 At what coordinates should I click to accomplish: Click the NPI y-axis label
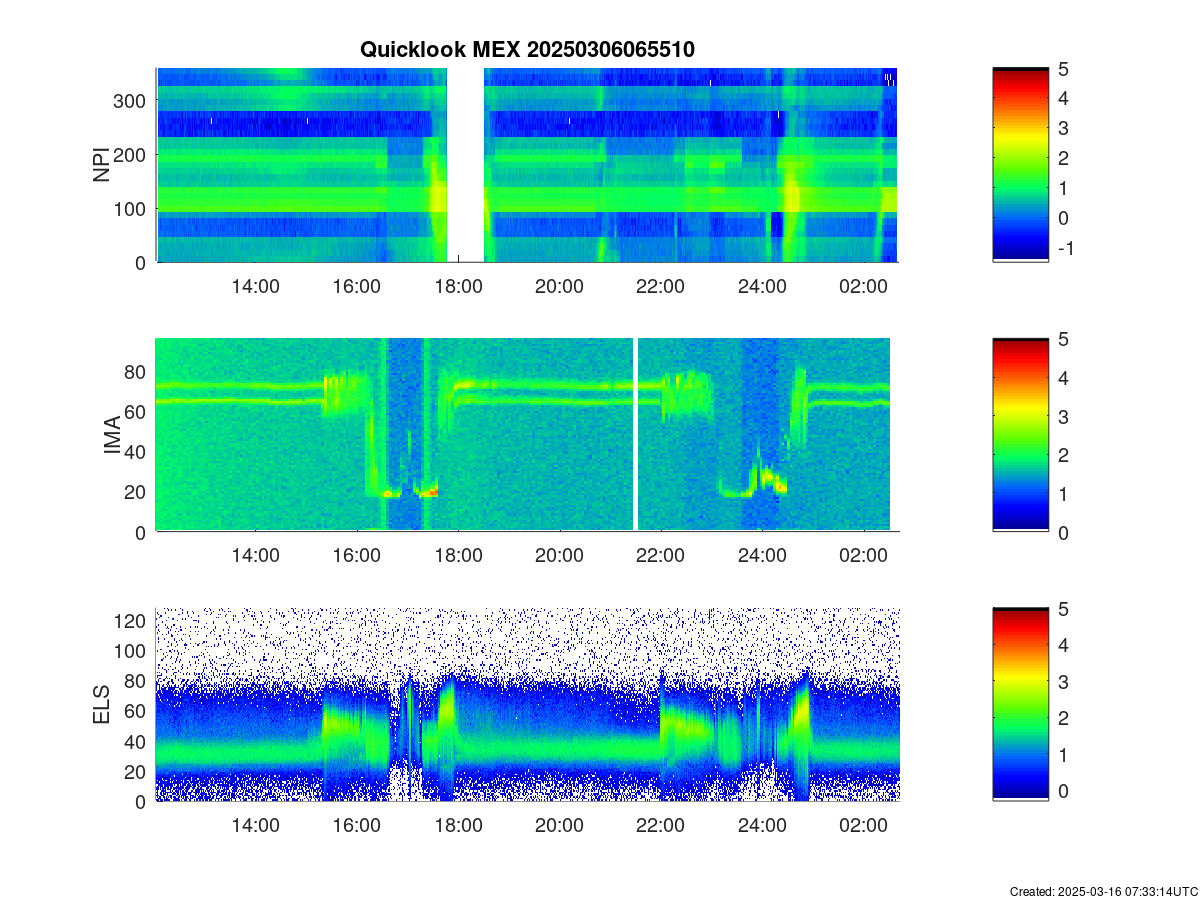(x=102, y=165)
